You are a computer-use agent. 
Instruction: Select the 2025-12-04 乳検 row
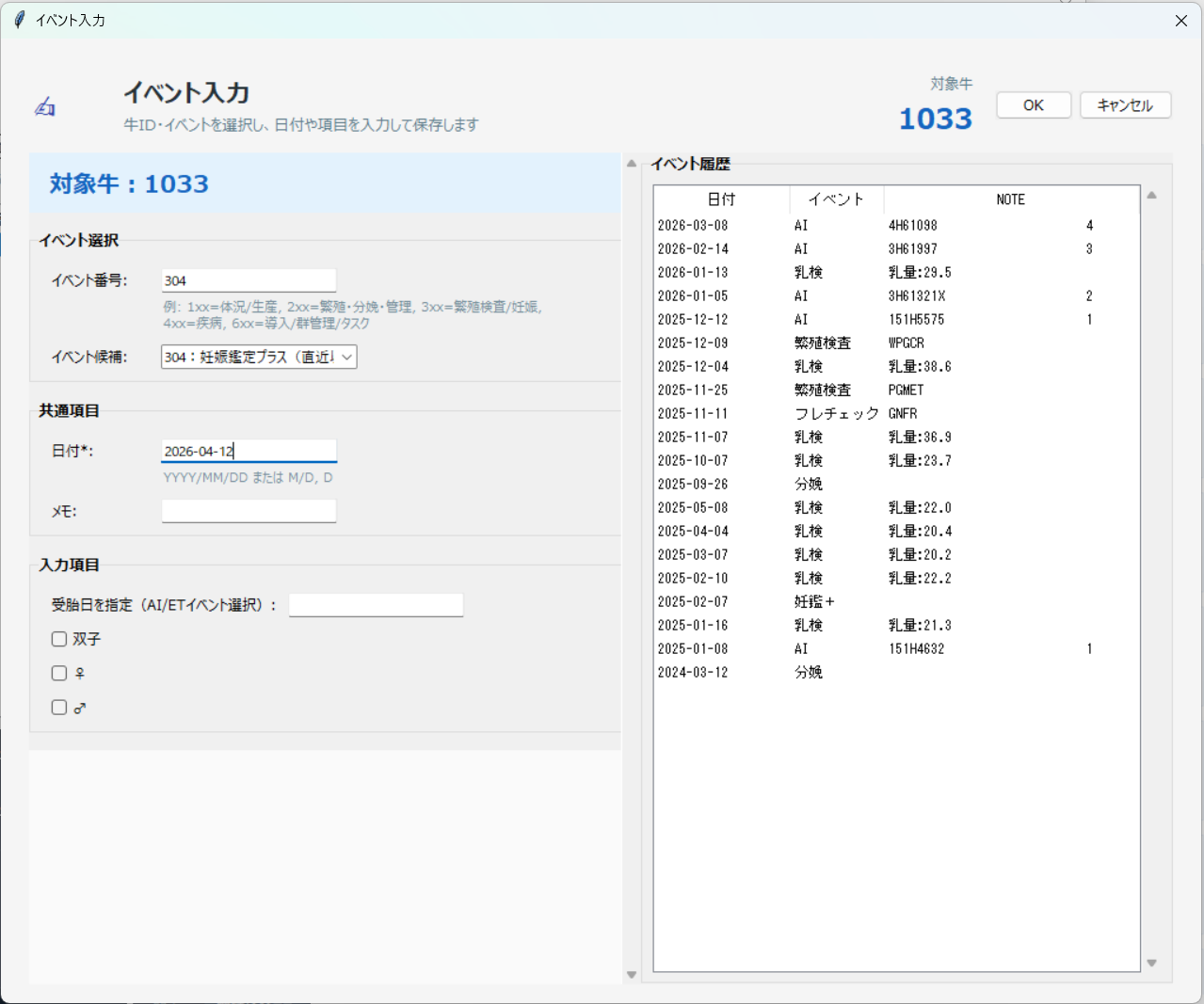(896, 367)
